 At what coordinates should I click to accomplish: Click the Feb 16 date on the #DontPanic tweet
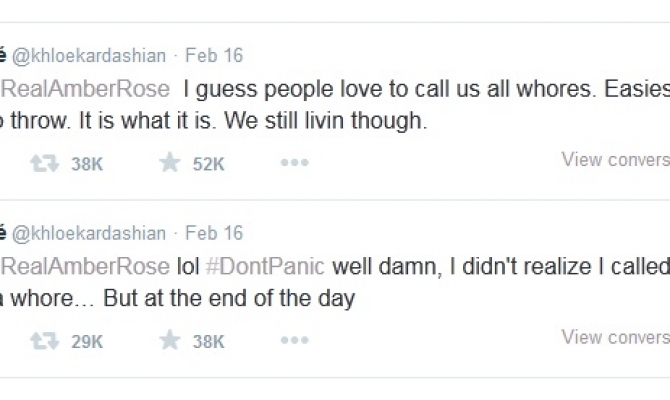(214, 233)
